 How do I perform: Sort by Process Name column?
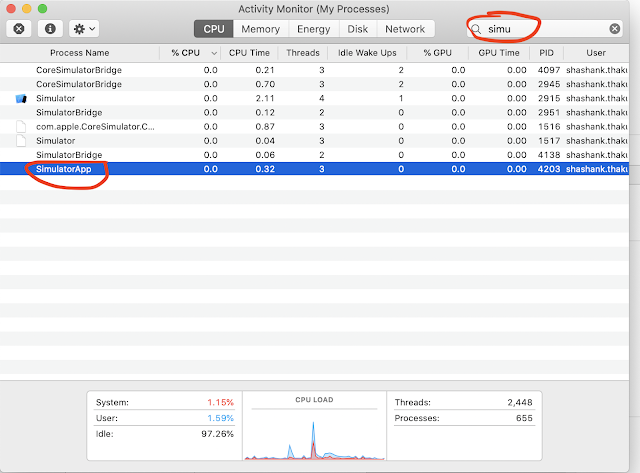click(80, 53)
